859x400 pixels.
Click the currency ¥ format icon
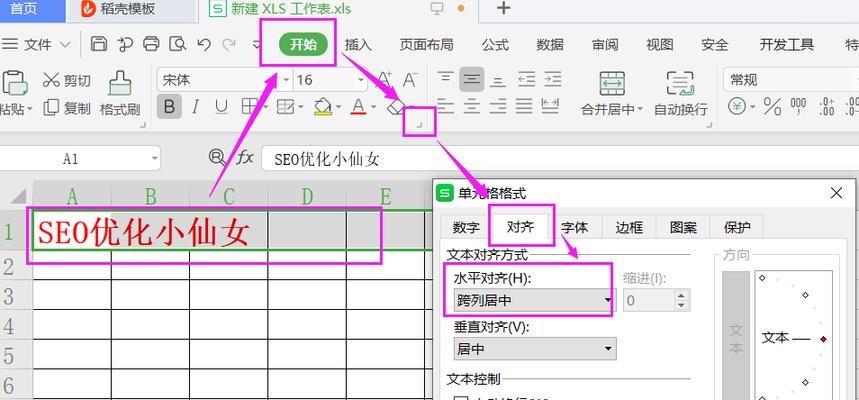tap(737, 106)
